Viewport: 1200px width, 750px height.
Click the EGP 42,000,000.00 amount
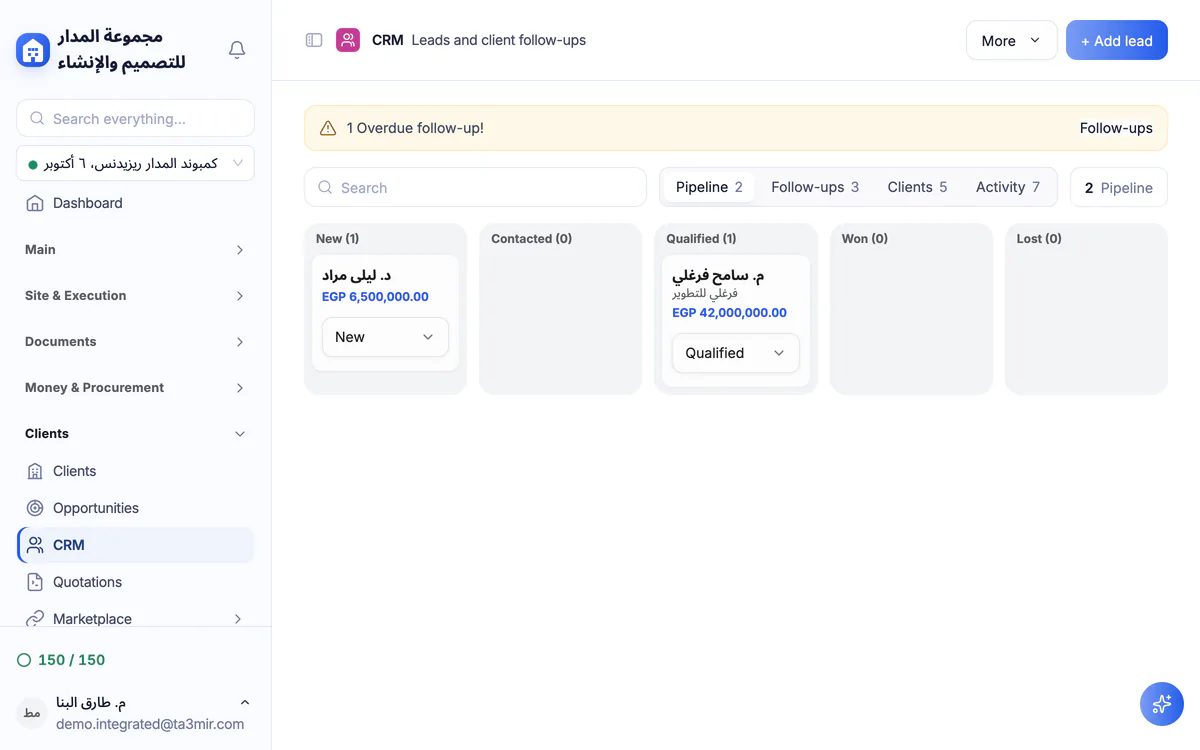(x=729, y=312)
